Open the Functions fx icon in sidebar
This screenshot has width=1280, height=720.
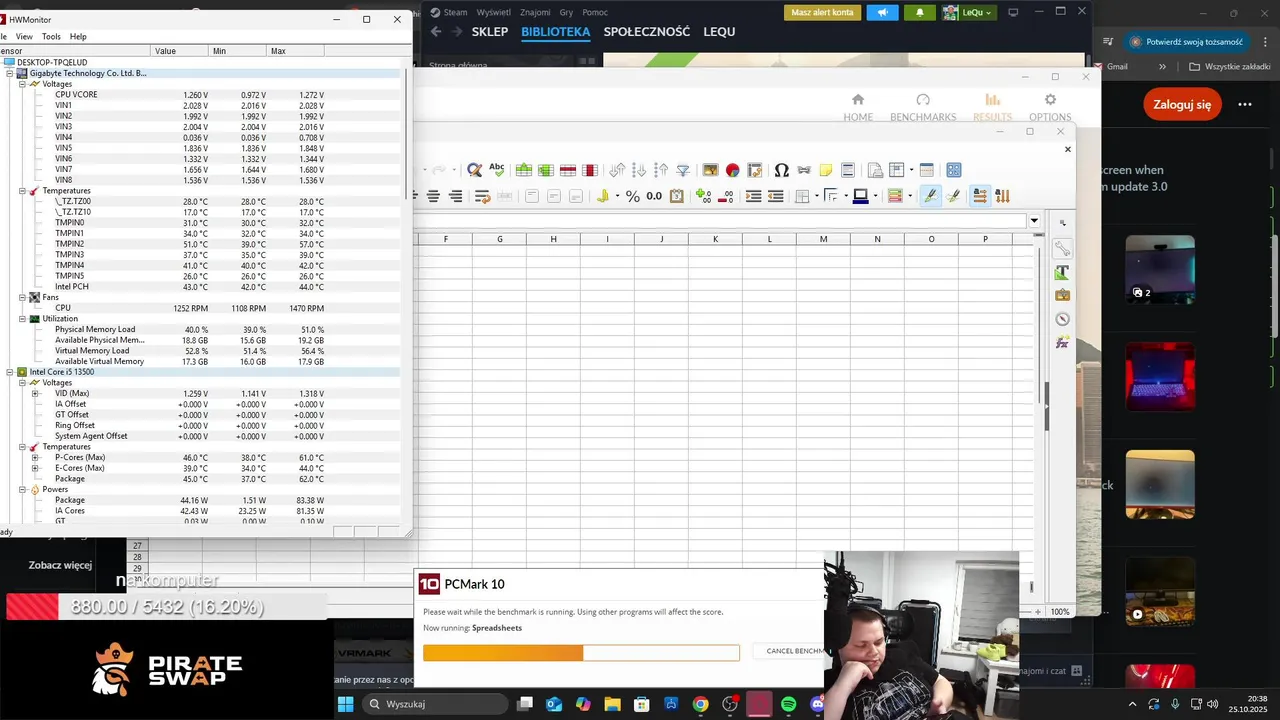pos(1062,343)
